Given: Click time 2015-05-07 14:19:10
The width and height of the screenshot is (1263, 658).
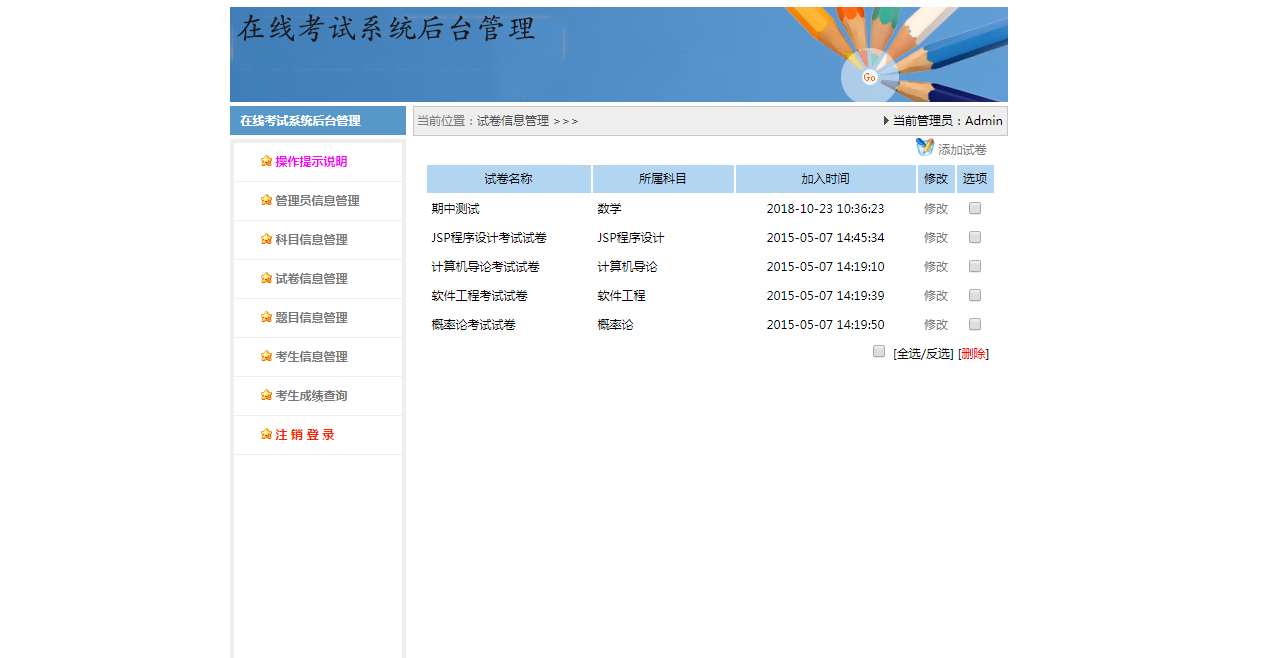Looking at the screenshot, I should 825,267.
